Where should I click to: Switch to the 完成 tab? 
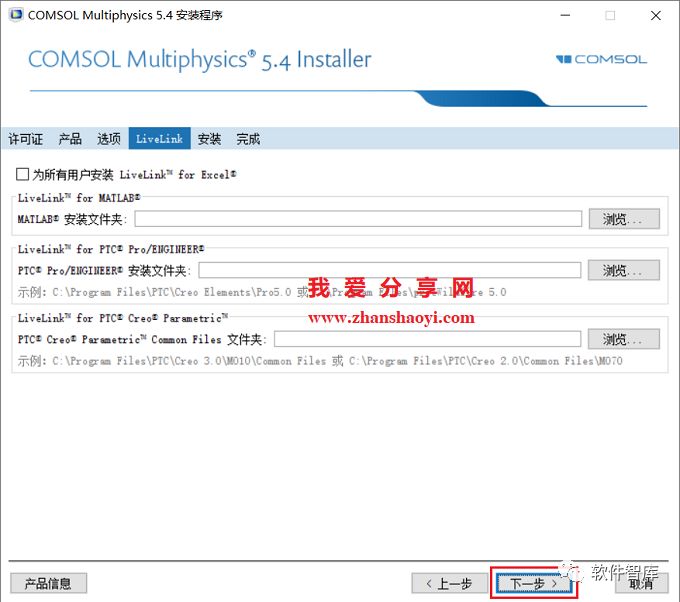[x=248, y=139]
